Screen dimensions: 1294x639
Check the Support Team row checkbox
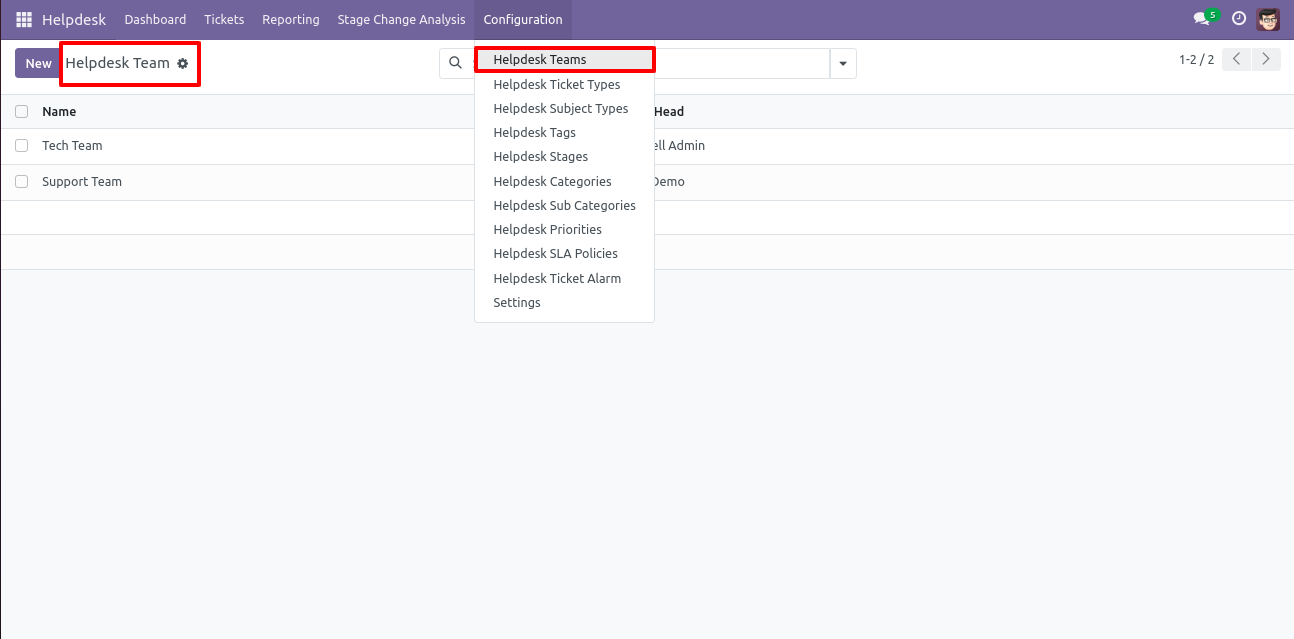pos(21,181)
